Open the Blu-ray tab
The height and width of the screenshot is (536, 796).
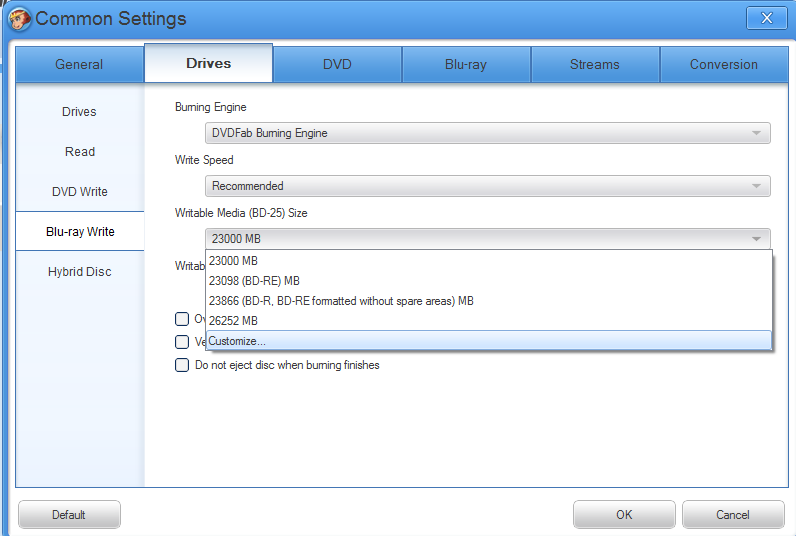[x=466, y=64]
